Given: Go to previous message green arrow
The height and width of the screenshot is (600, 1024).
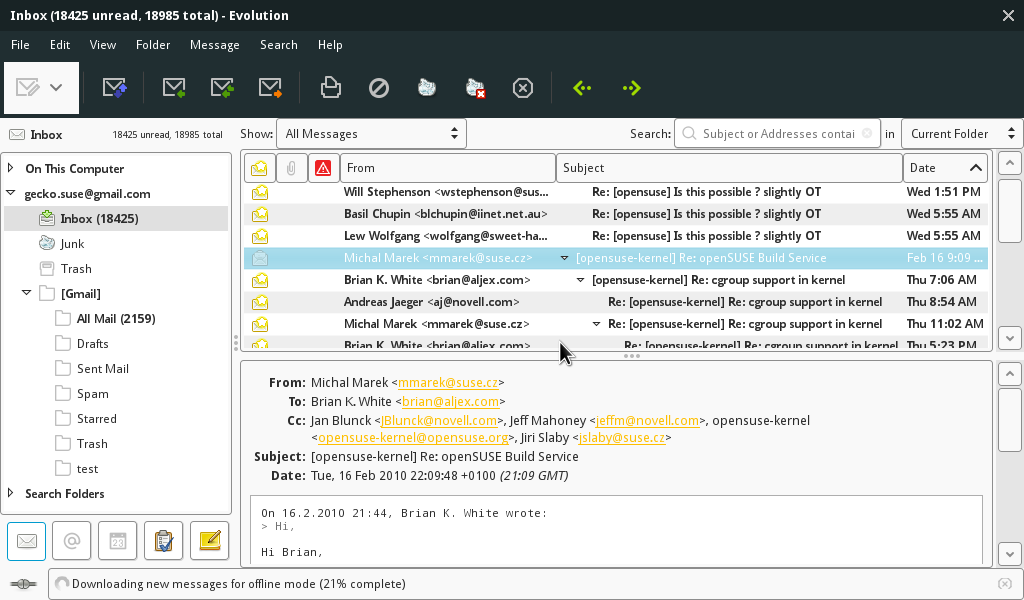Looking at the screenshot, I should tap(582, 87).
